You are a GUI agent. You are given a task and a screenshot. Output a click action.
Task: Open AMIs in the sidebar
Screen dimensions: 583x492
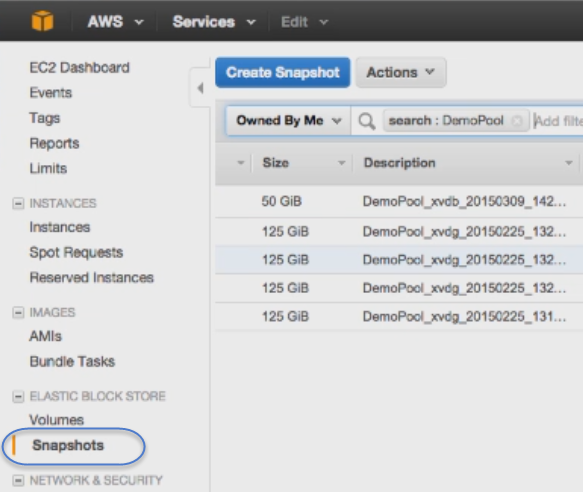pos(45,336)
